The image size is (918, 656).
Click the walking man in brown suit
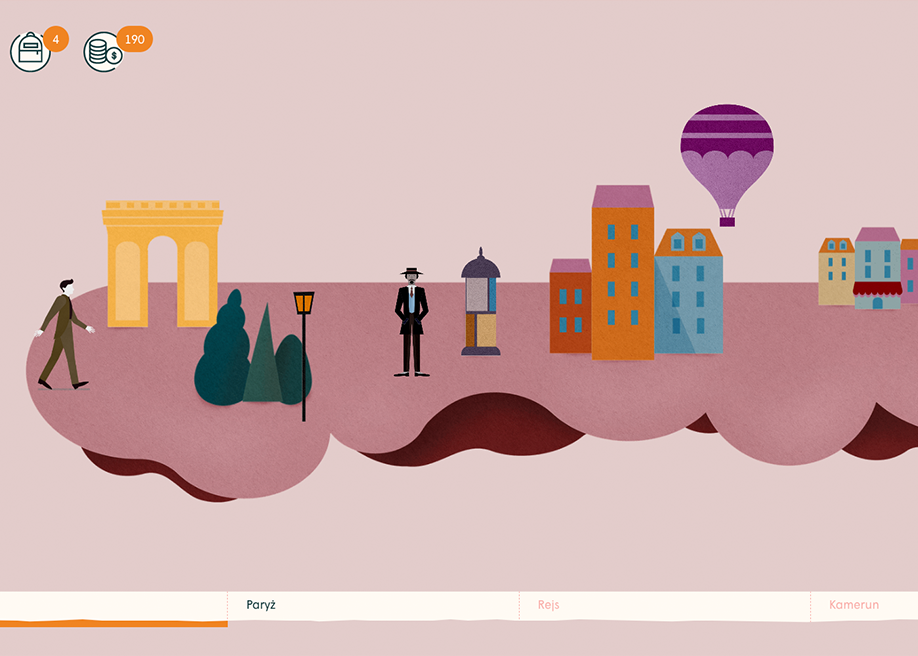tap(64, 334)
